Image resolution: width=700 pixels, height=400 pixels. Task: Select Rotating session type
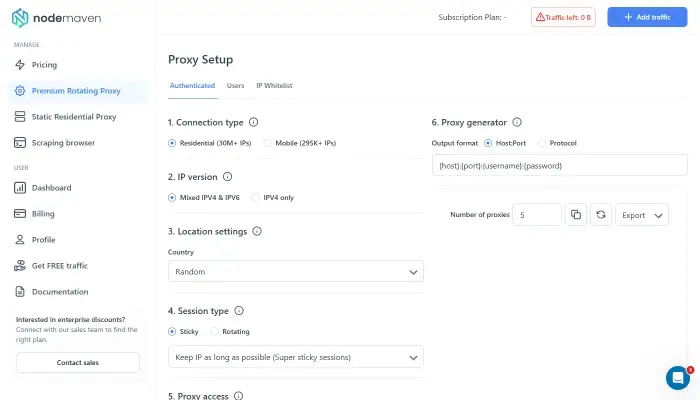coord(214,331)
